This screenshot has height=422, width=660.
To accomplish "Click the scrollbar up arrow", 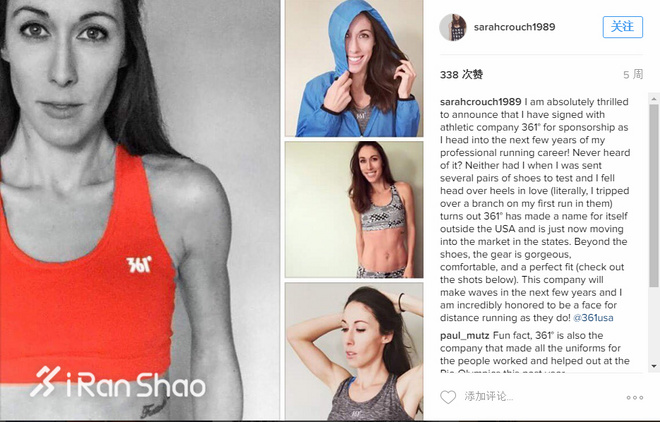I will click(x=654, y=99).
